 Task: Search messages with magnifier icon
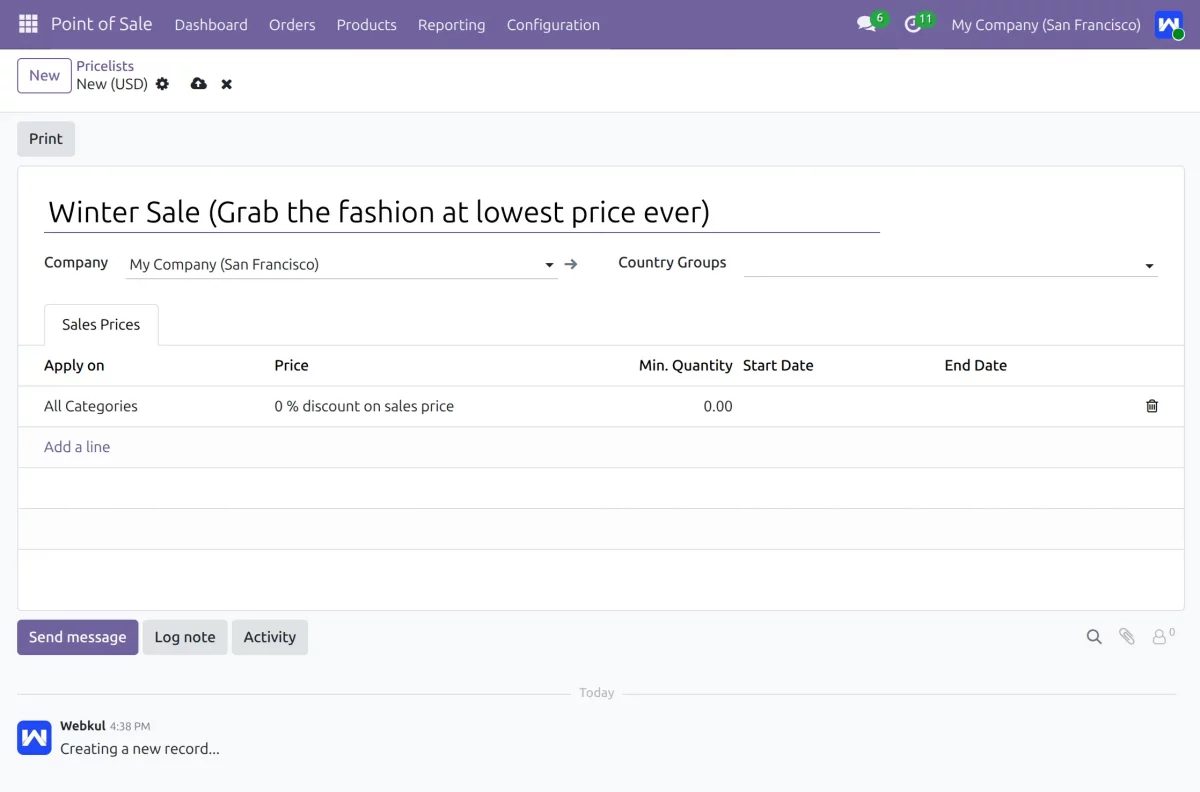tap(1094, 637)
